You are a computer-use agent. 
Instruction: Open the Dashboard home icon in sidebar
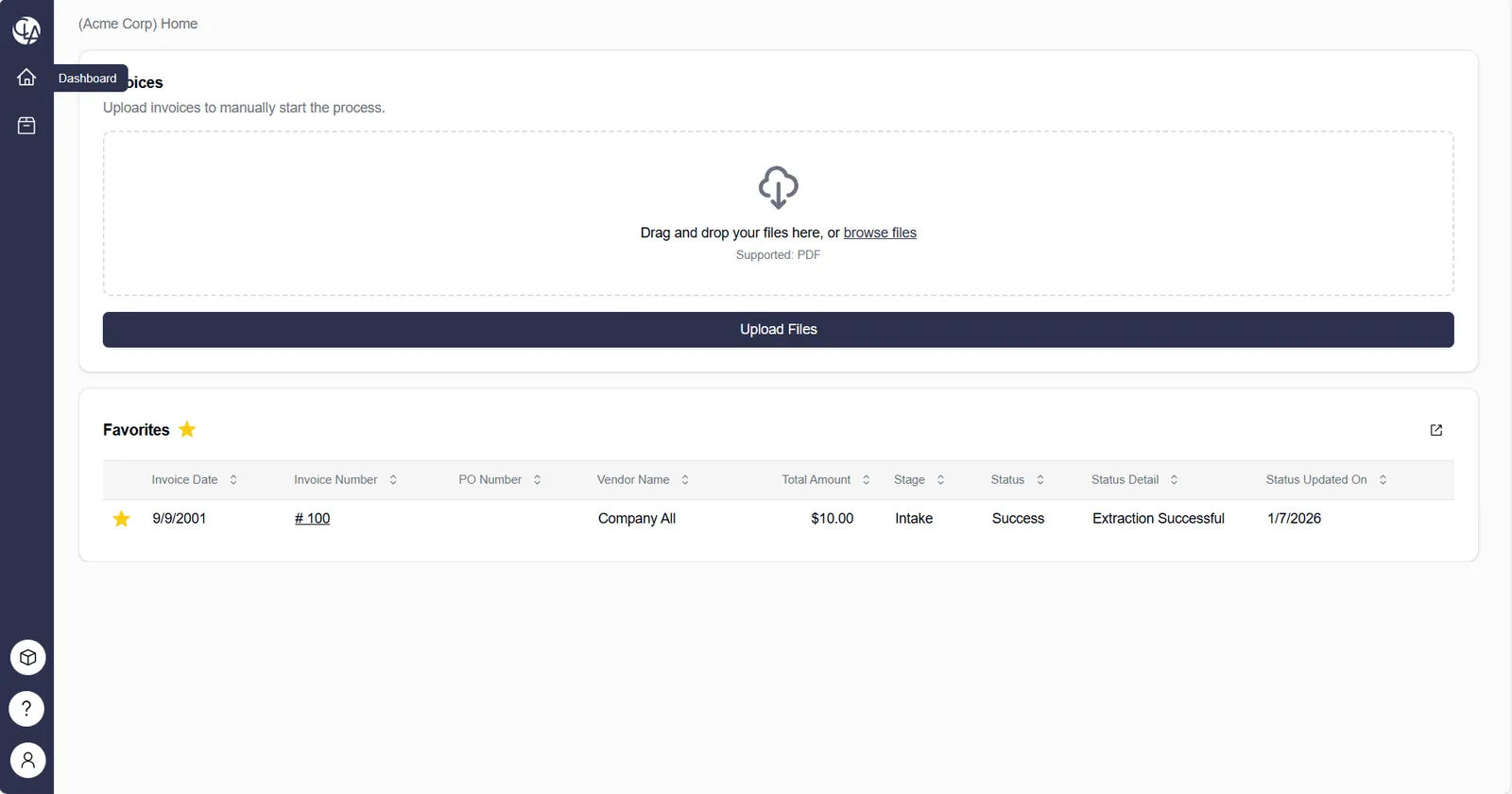[x=26, y=78]
